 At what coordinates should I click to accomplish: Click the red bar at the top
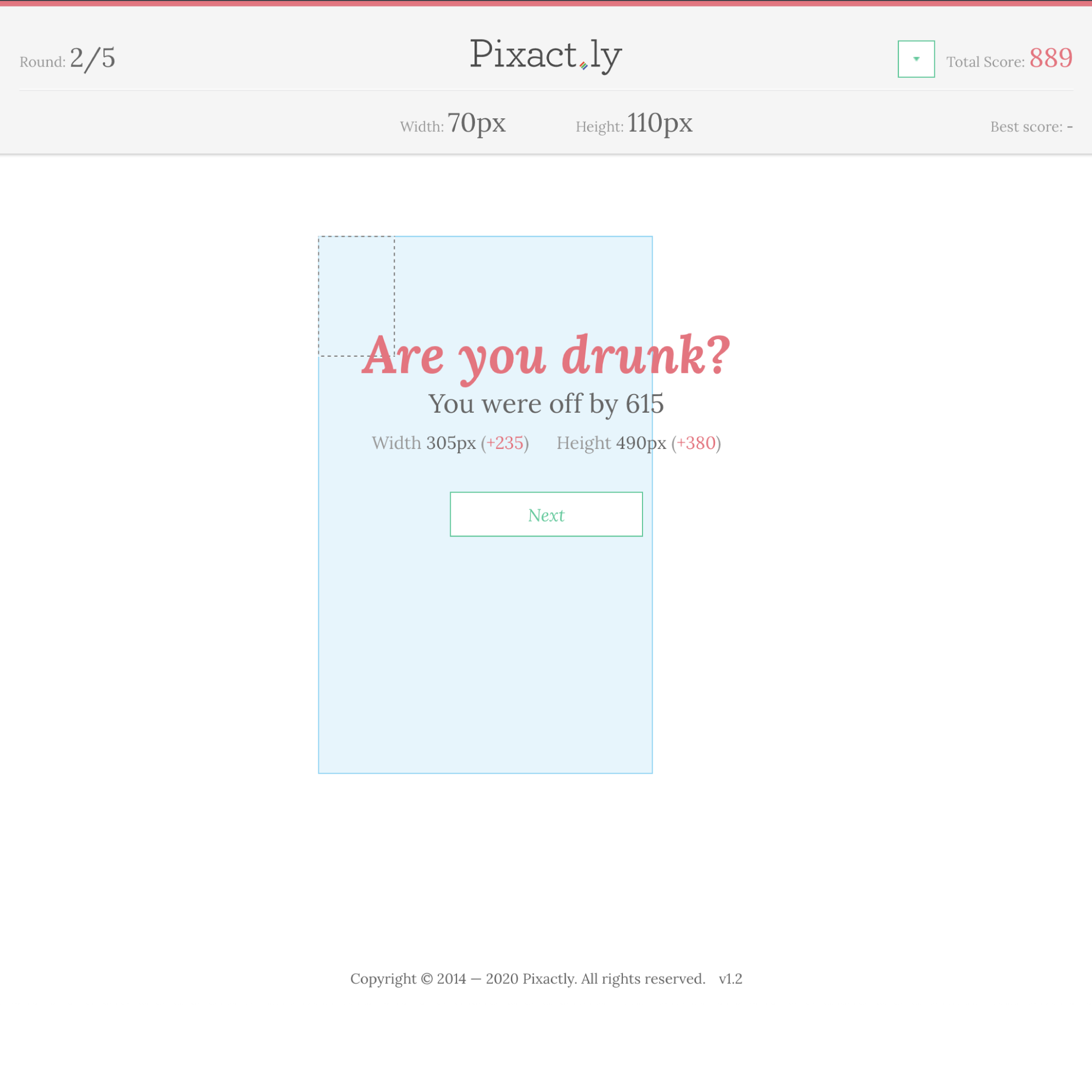click(x=546, y=3)
